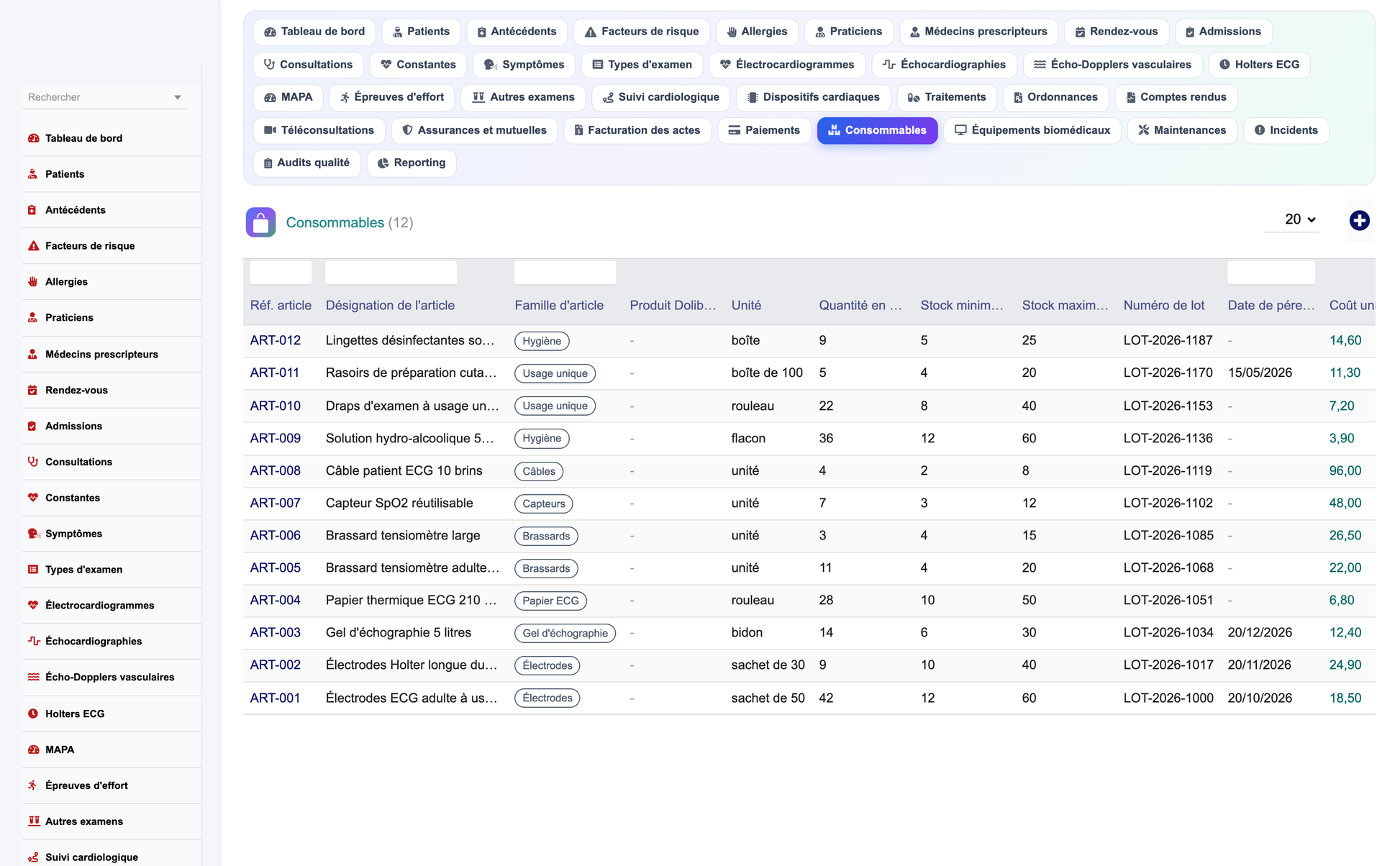Click the 'sachet de 30' unit cell
This screenshot has width=1400, height=866.
pyautogui.click(x=768, y=665)
